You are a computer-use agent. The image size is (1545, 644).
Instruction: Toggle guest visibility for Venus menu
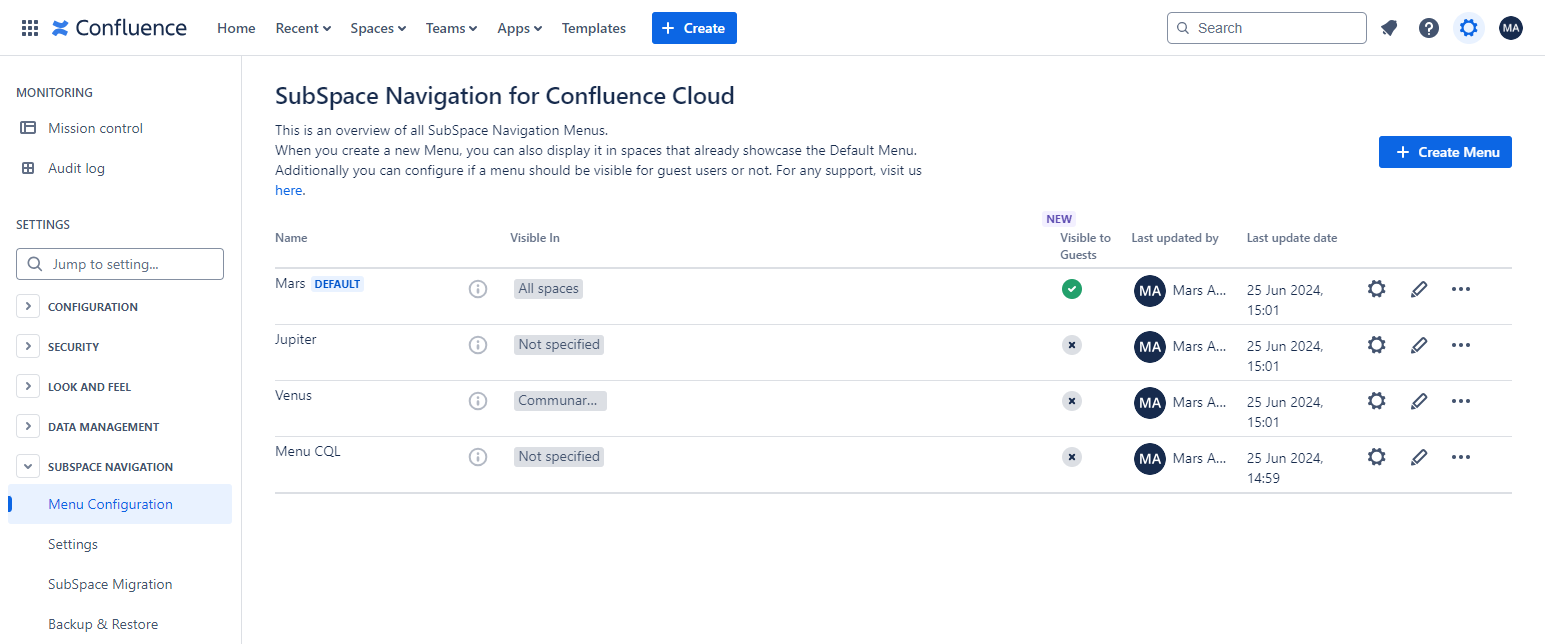click(x=1071, y=401)
